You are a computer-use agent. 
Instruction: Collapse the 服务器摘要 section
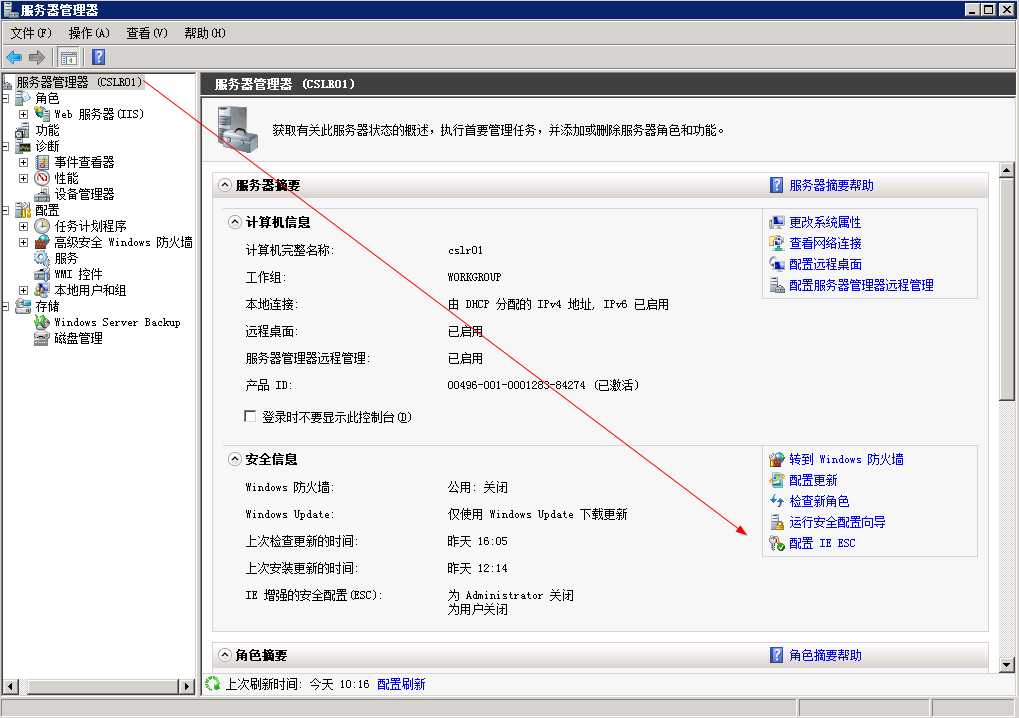[x=224, y=185]
